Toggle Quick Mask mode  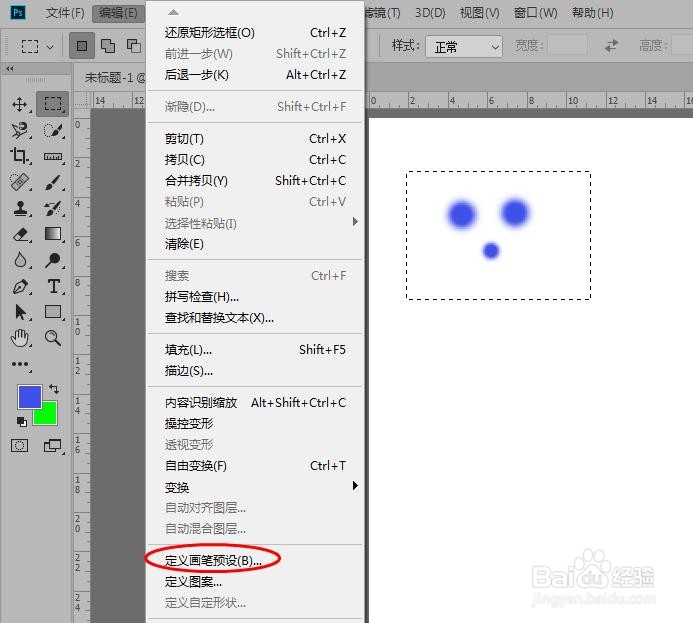click(x=19, y=445)
